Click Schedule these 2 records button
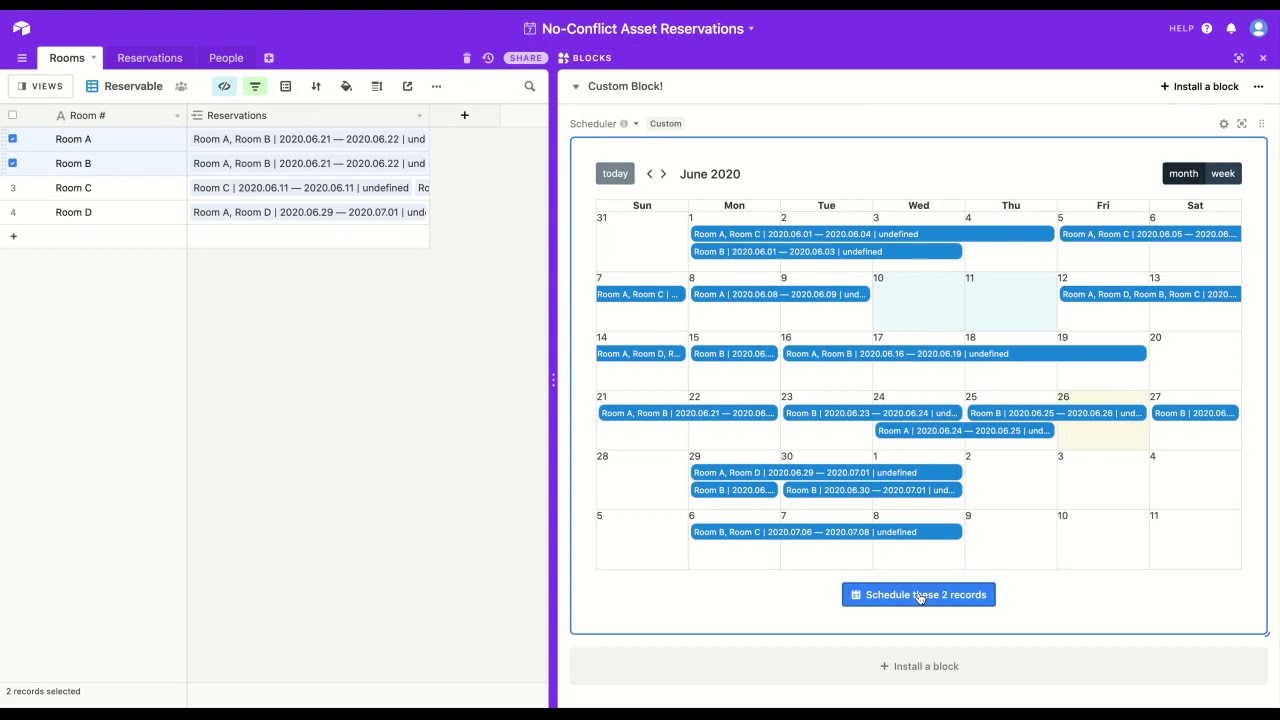The width and height of the screenshot is (1280, 720). 918,595
